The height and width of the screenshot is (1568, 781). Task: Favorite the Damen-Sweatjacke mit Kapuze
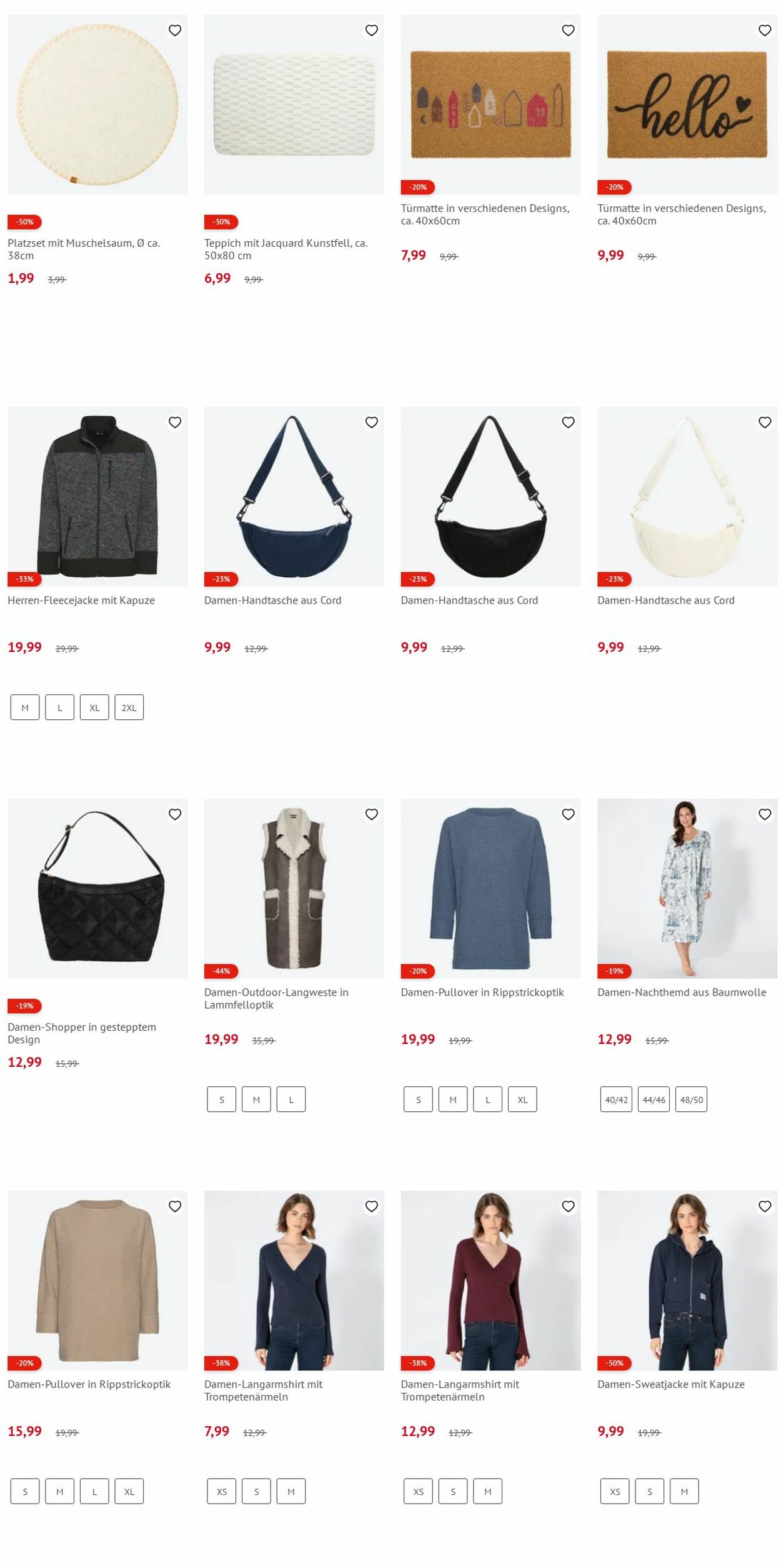click(765, 1206)
